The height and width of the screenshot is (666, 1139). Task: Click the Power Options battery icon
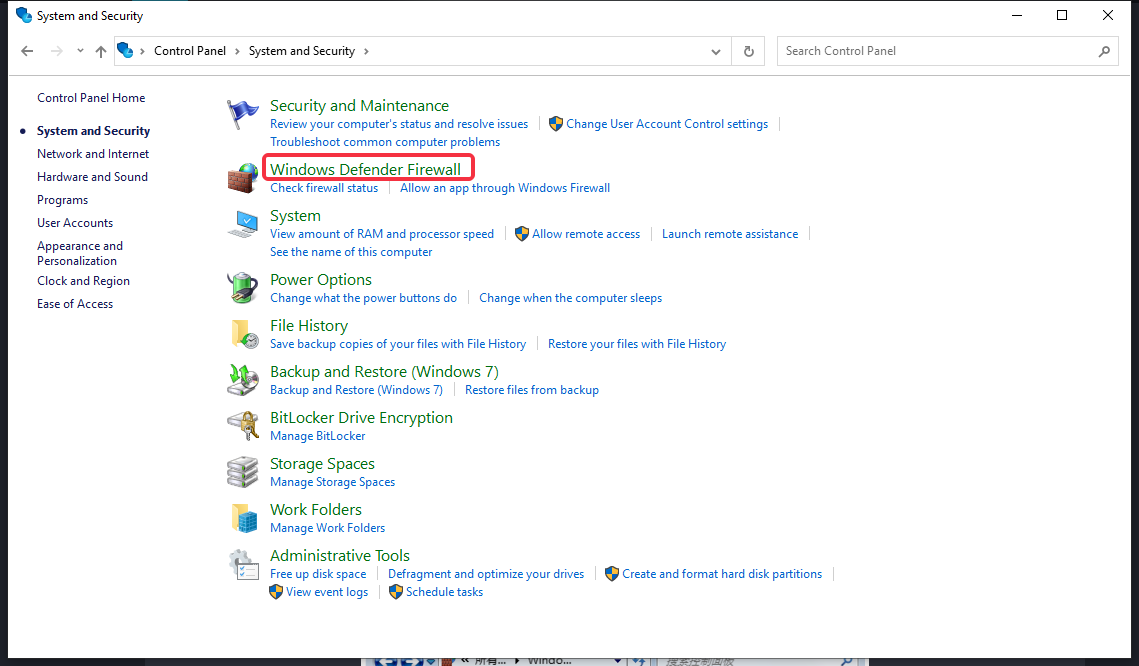pos(243,288)
